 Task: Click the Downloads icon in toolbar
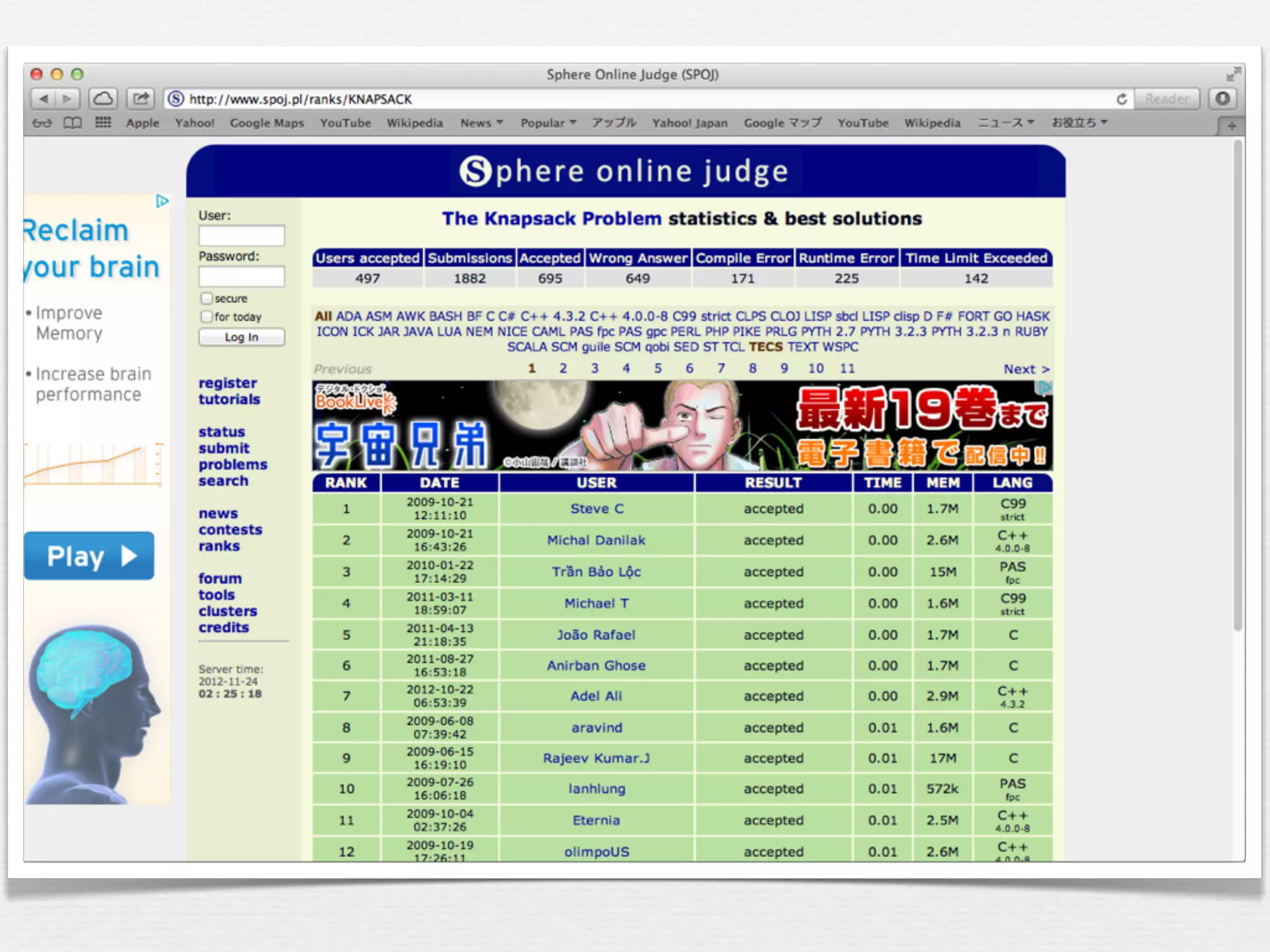(x=1222, y=99)
